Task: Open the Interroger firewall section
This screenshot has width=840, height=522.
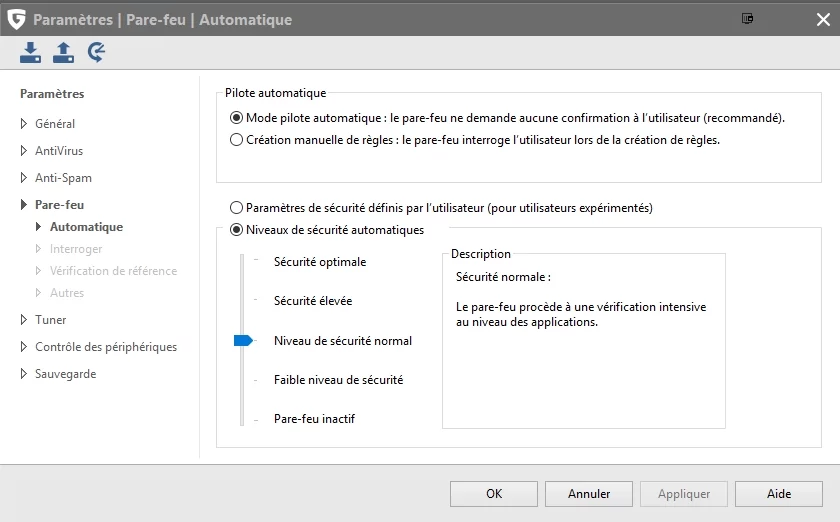Action: point(76,249)
